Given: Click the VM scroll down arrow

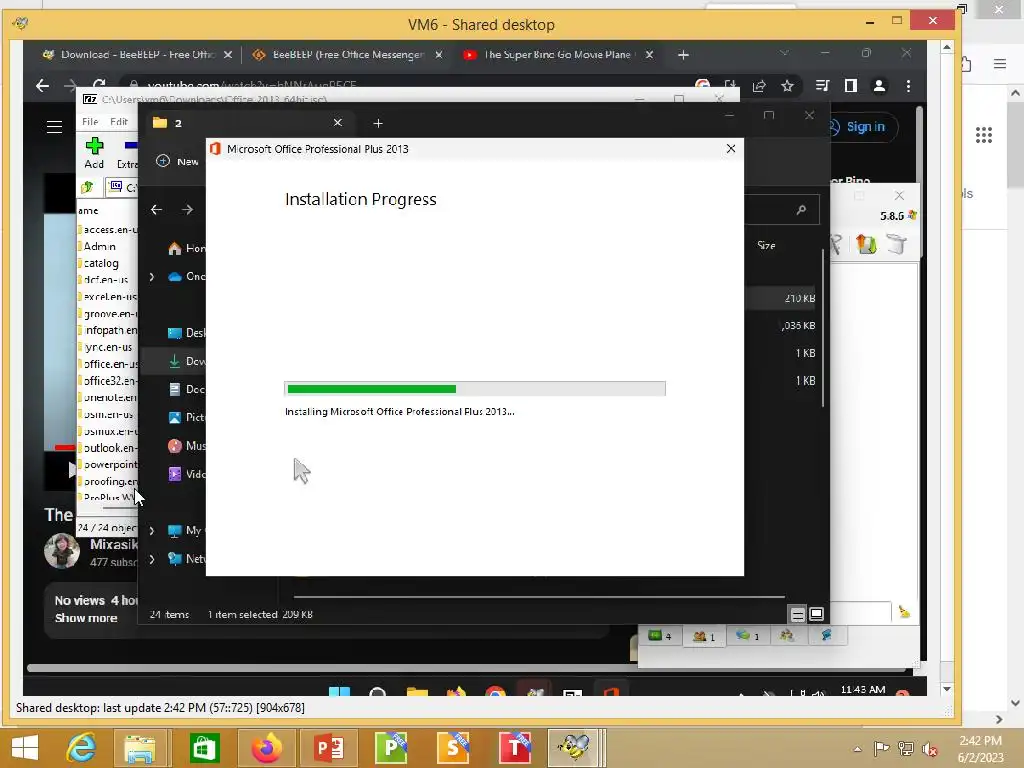Looking at the screenshot, I should 947,689.
